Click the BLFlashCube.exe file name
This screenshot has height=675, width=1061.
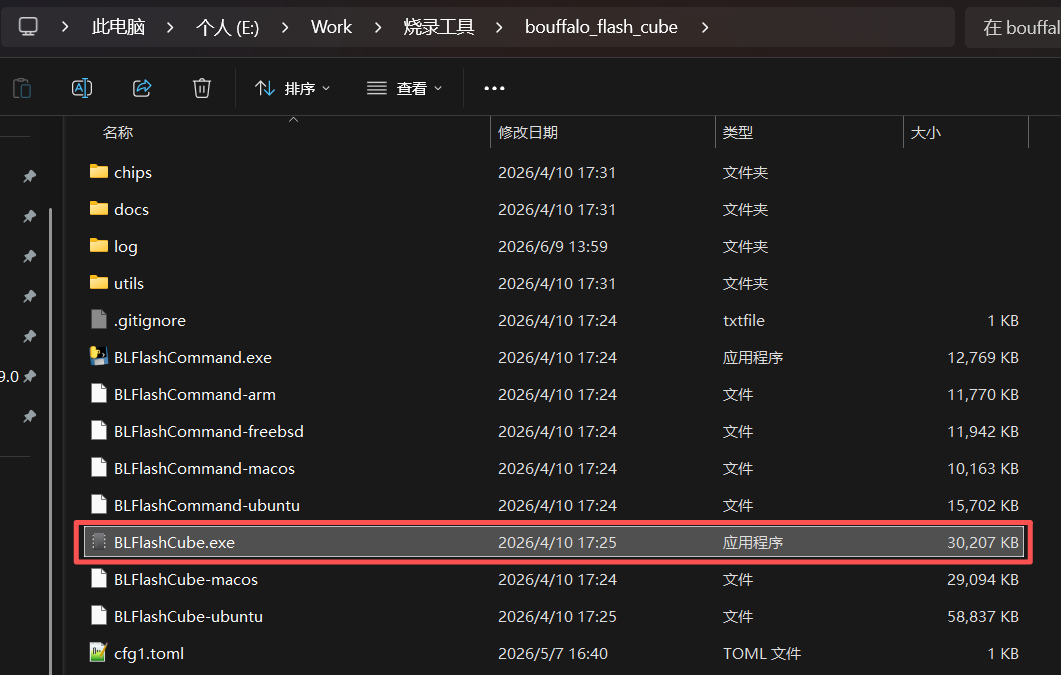coord(175,542)
